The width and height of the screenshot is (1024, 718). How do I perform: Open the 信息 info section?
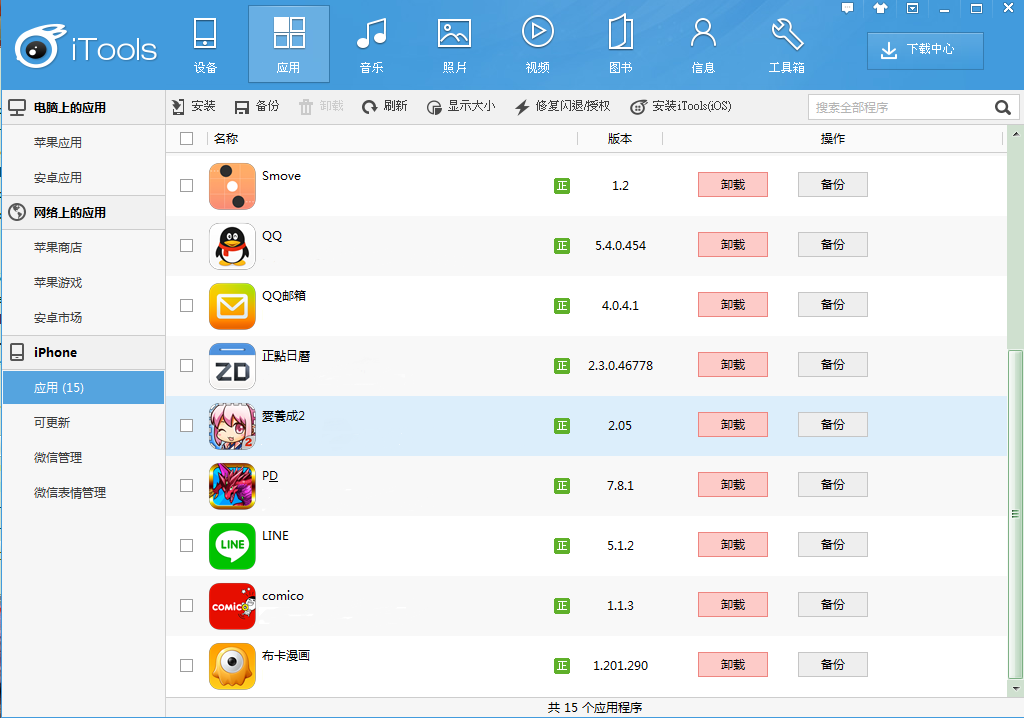(x=703, y=44)
